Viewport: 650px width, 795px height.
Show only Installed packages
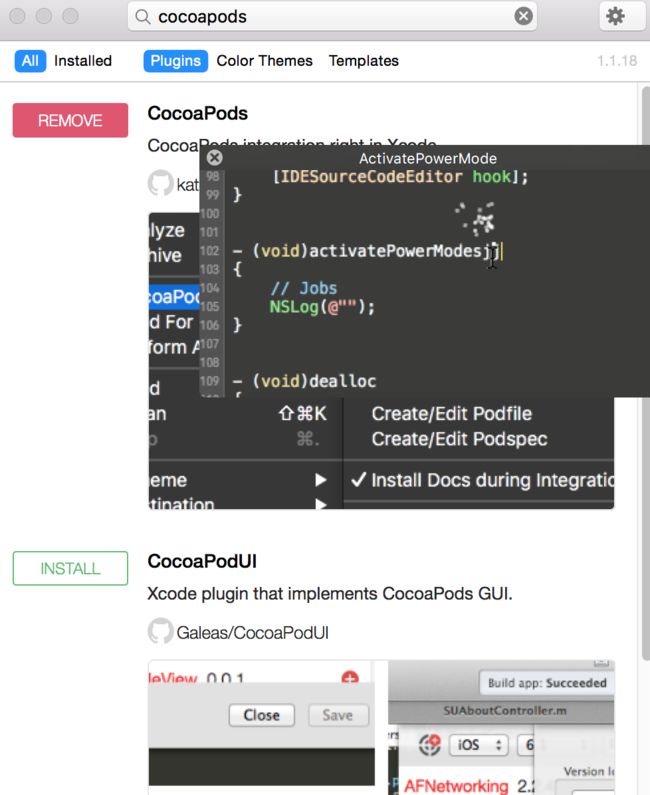(83, 61)
